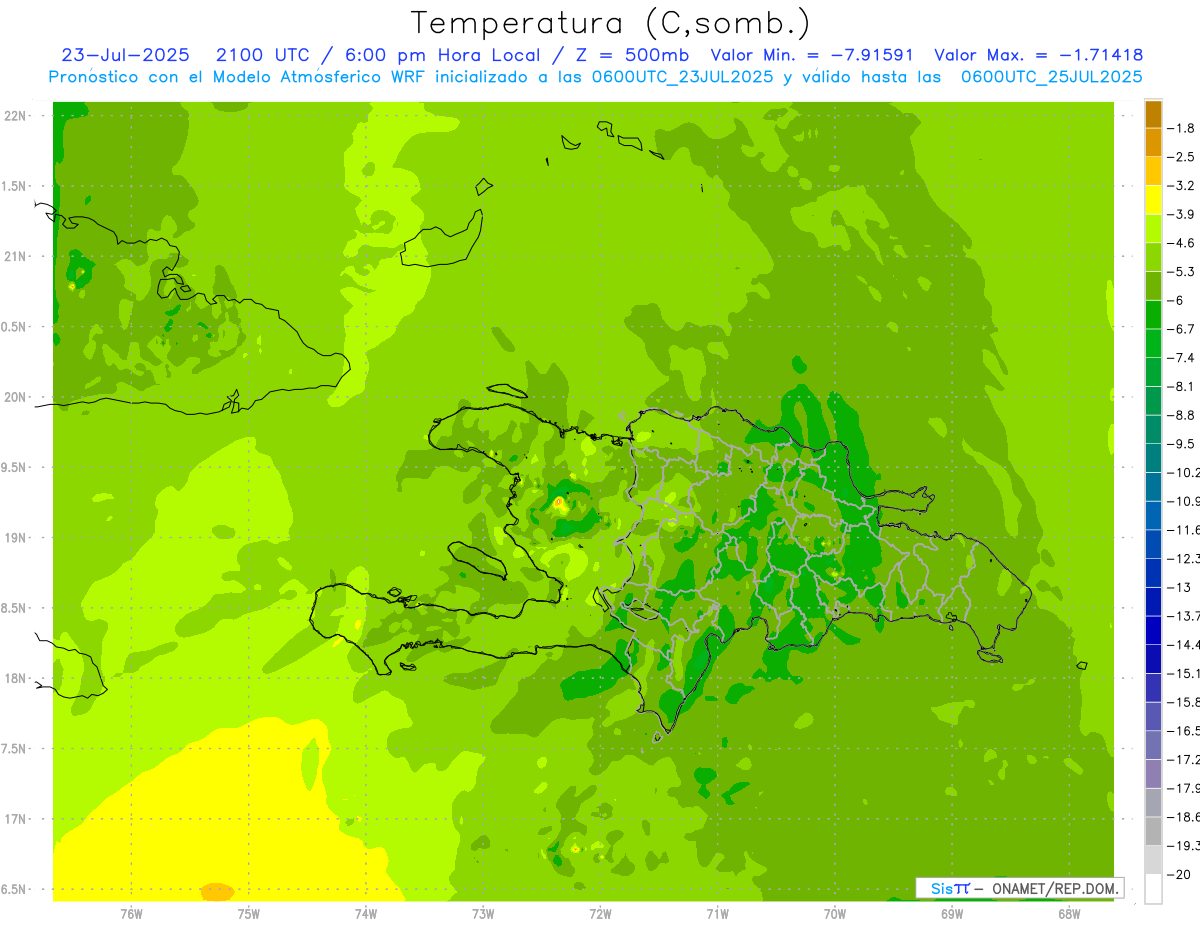Click the "69W" longitude axis label

952,913
